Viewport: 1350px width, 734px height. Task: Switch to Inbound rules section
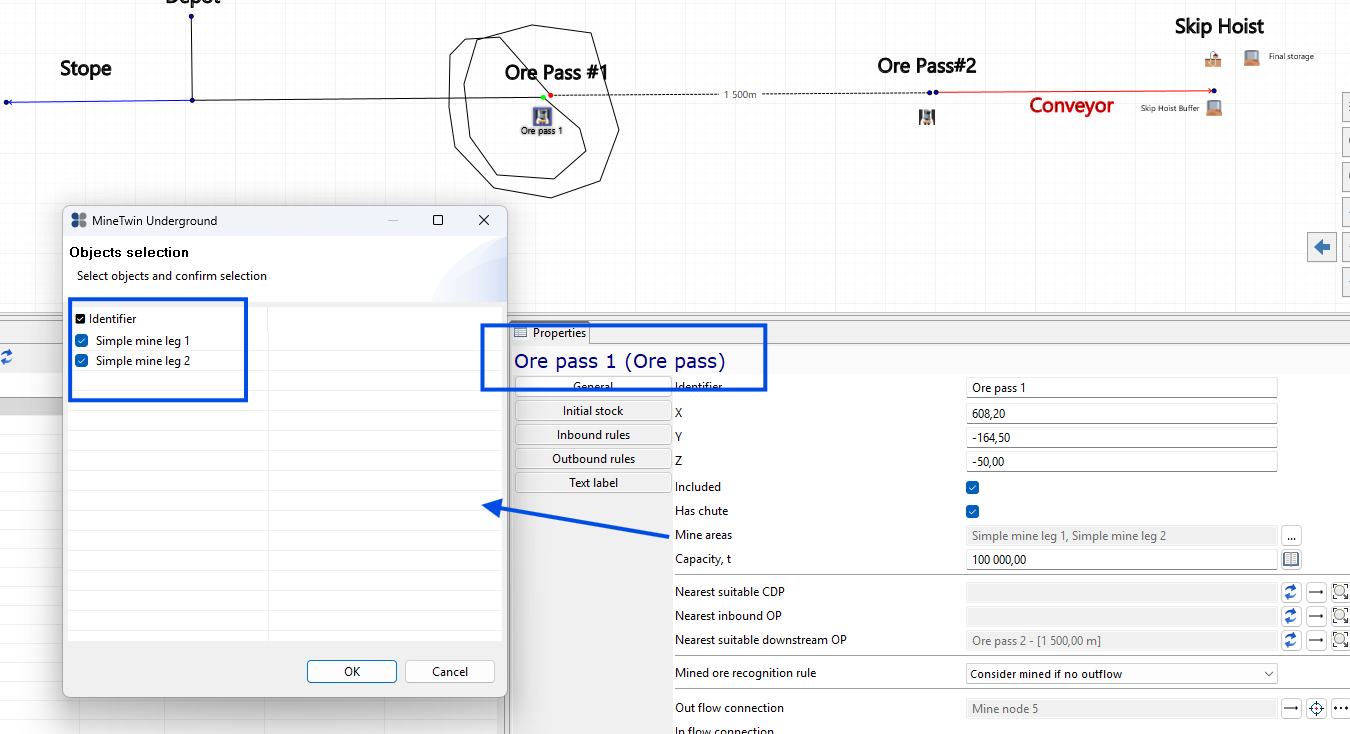pos(593,435)
